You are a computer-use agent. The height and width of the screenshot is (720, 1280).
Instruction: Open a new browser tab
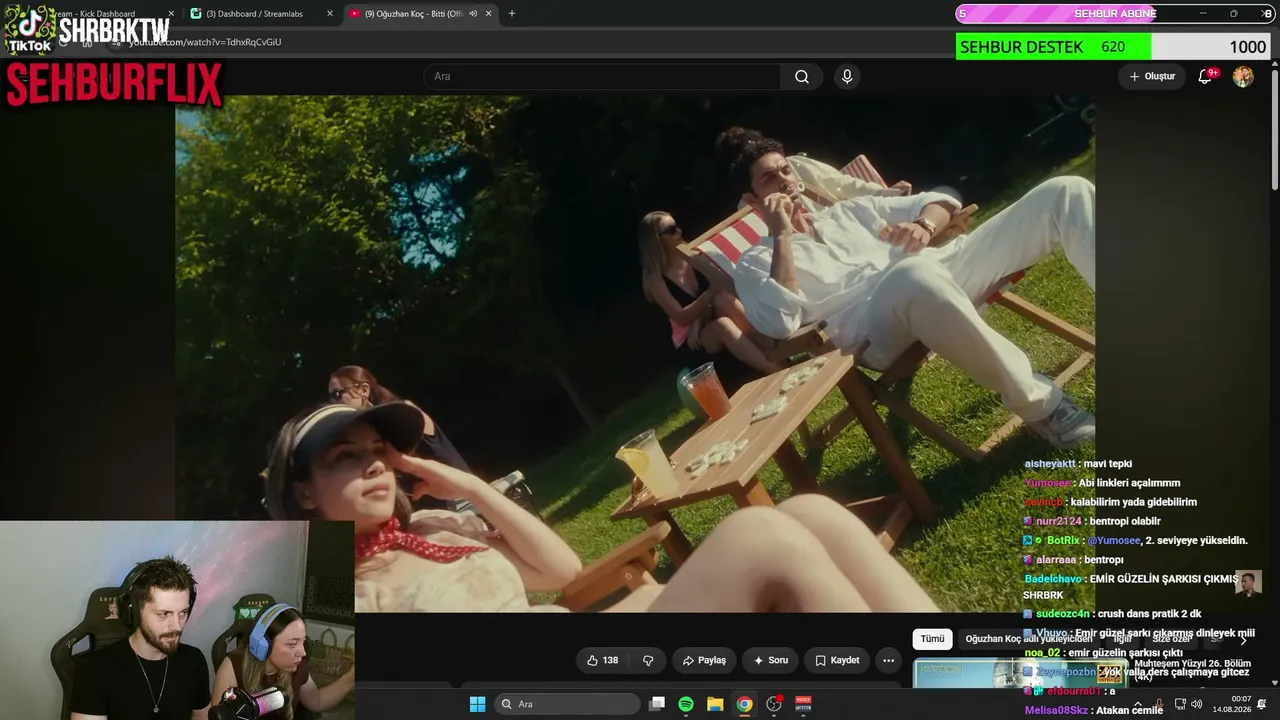[x=512, y=14]
